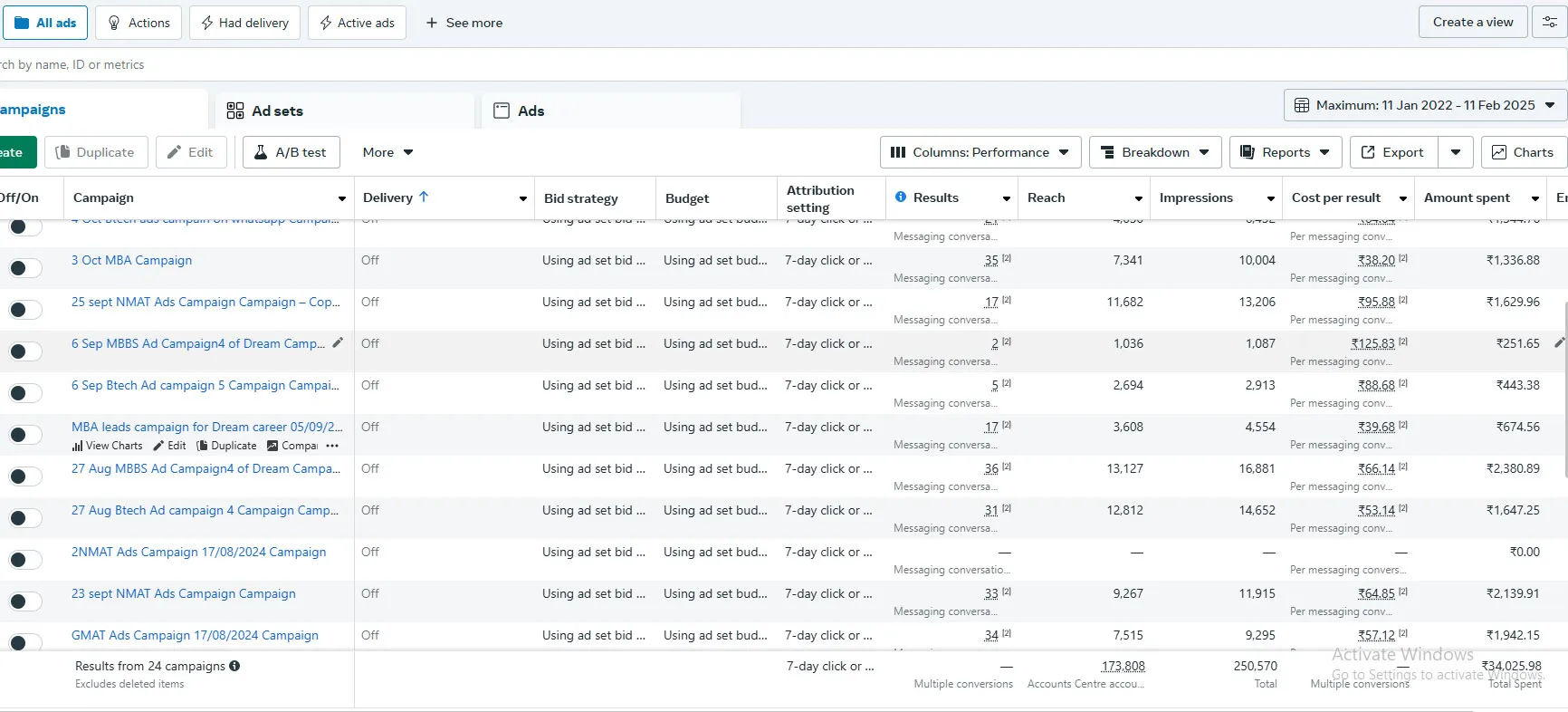Enable the 27 Aug MBBS Ad Campaign4 toggle
The height and width of the screenshot is (712, 1568).
click(25, 476)
